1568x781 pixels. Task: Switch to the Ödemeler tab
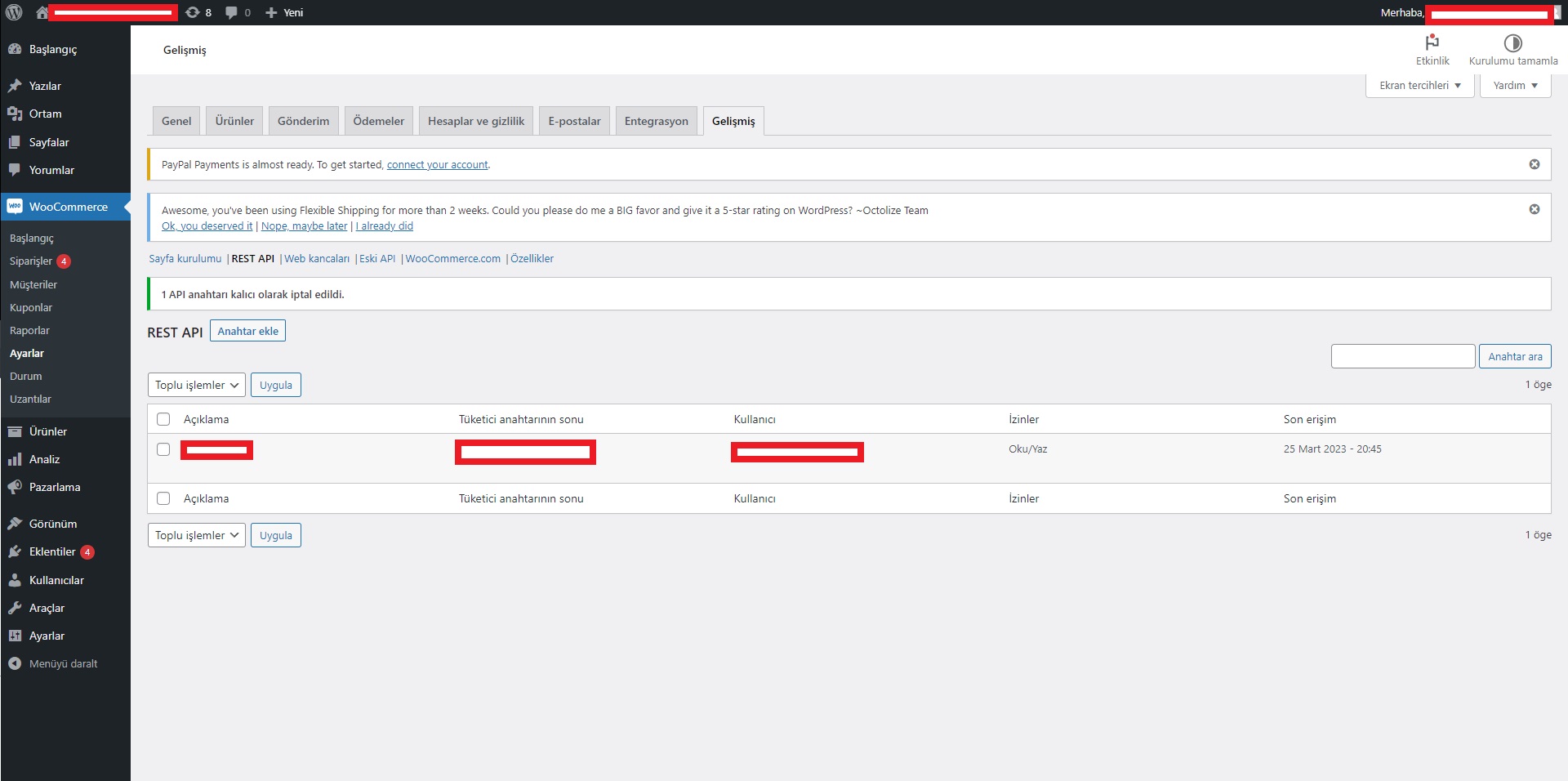point(378,121)
